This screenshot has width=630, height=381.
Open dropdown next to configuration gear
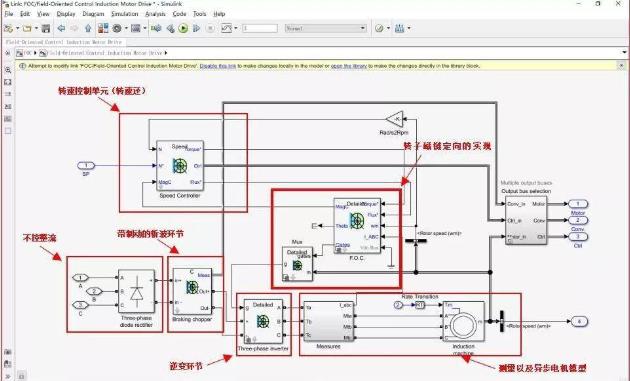tap(126, 29)
